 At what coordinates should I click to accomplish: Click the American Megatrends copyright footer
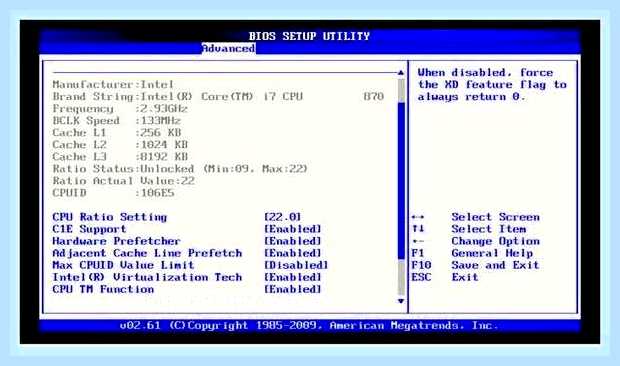tap(309, 326)
